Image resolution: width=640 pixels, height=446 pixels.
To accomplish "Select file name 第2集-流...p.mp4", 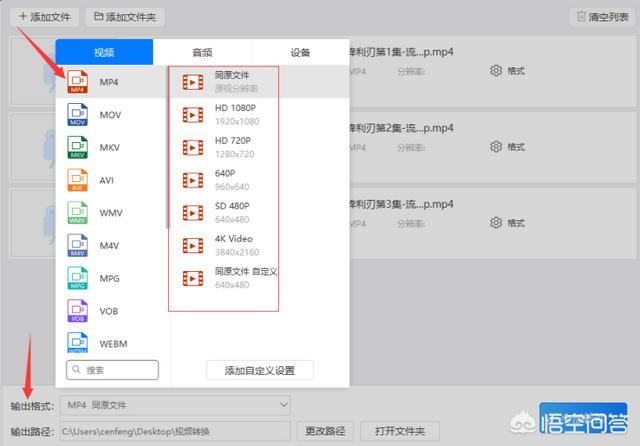I will [x=402, y=128].
